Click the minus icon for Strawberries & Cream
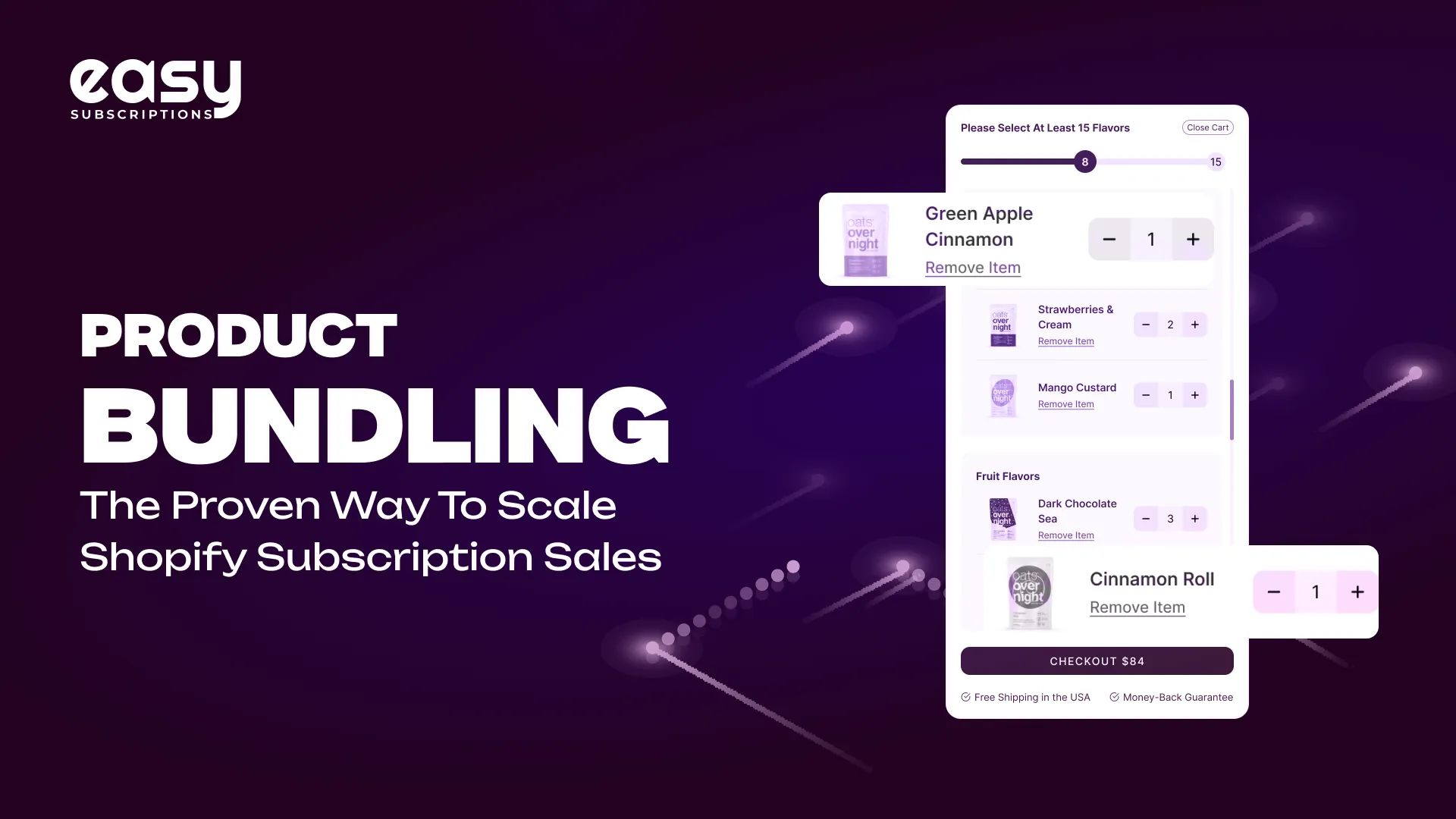 click(1146, 324)
